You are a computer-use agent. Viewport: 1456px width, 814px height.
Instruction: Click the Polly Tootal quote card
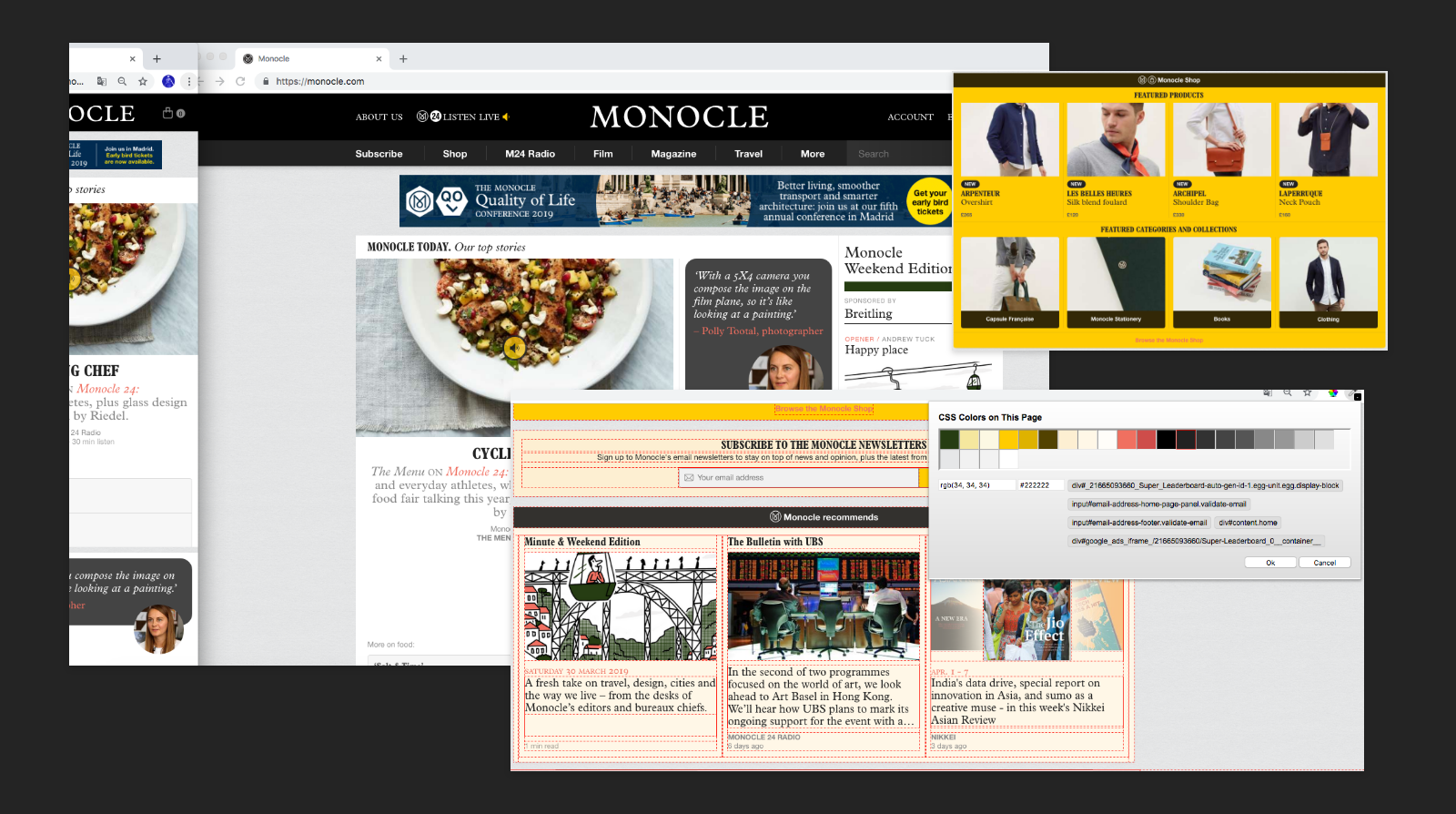[758, 324]
